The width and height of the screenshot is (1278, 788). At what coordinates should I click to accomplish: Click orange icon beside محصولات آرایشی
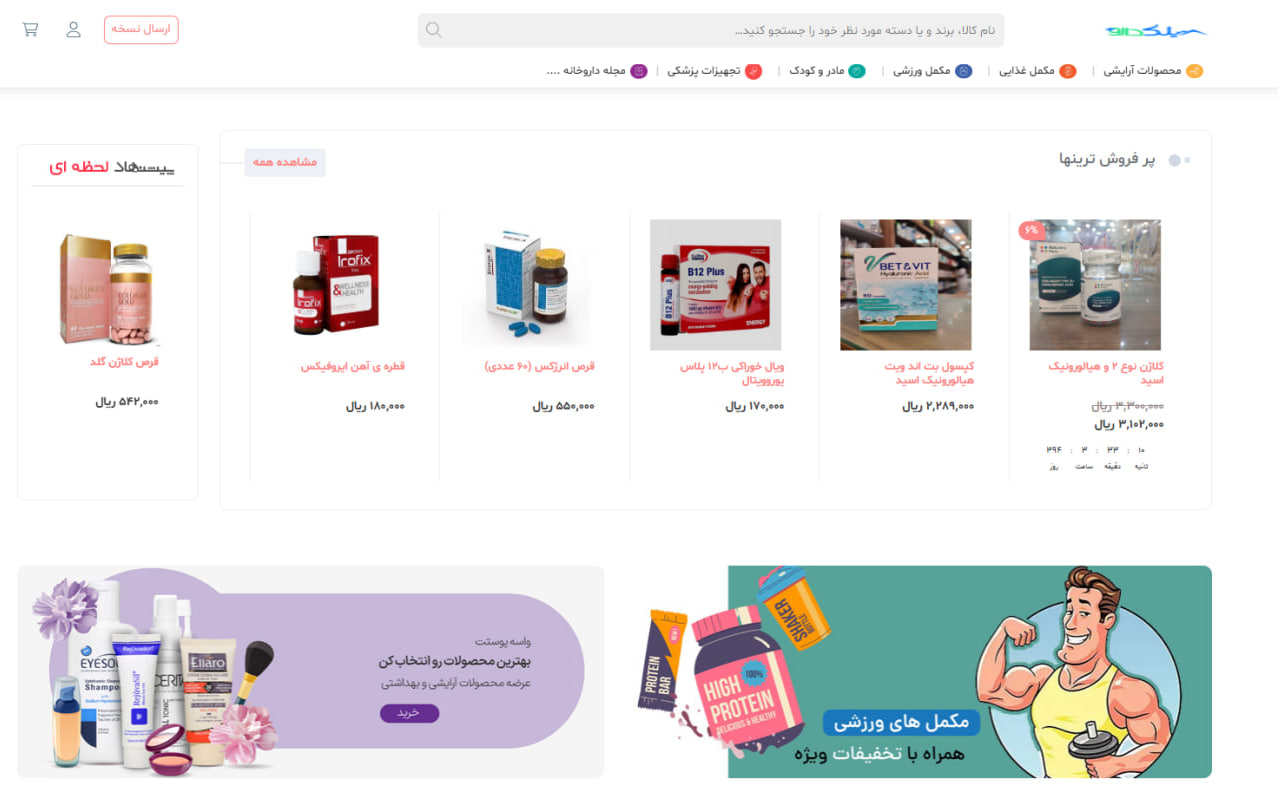tap(1194, 71)
